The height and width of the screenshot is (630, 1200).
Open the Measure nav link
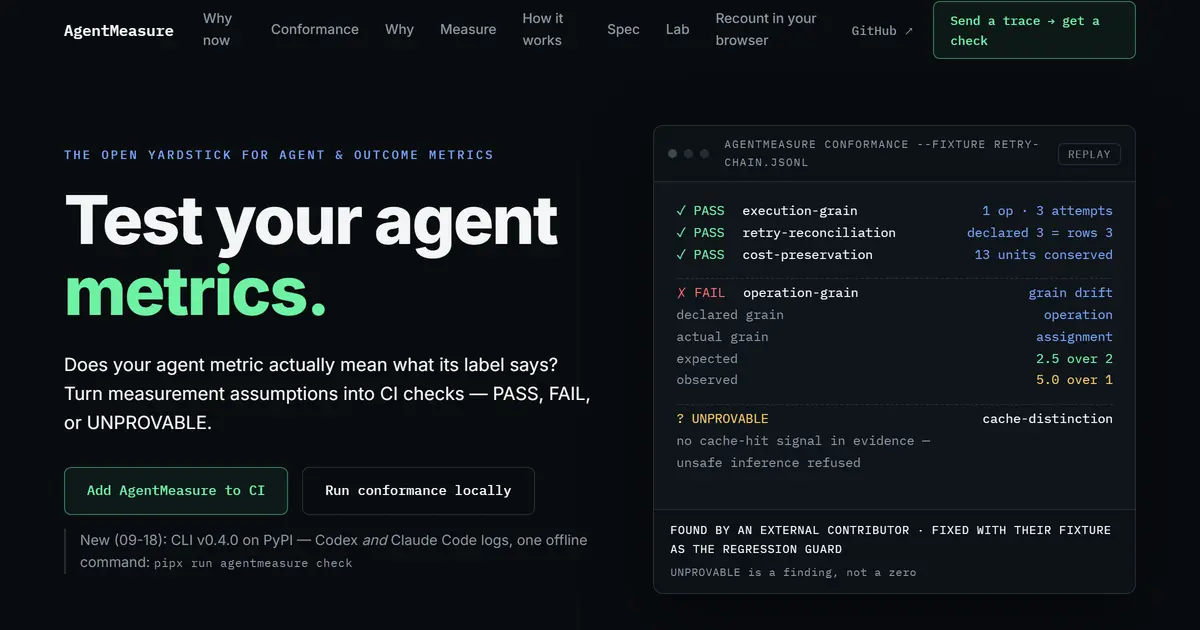(468, 30)
